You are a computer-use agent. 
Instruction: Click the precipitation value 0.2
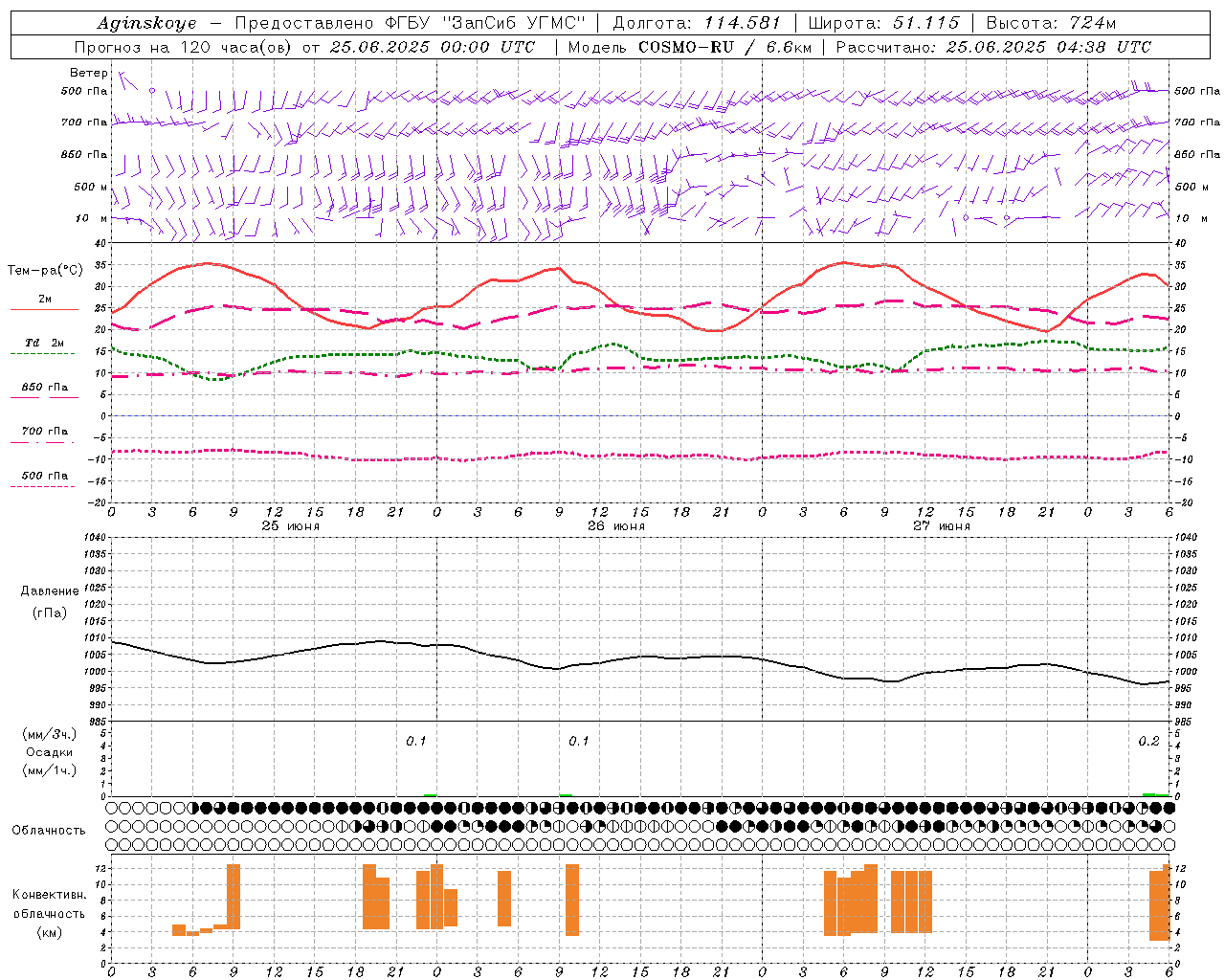pyautogui.click(x=1148, y=742)
